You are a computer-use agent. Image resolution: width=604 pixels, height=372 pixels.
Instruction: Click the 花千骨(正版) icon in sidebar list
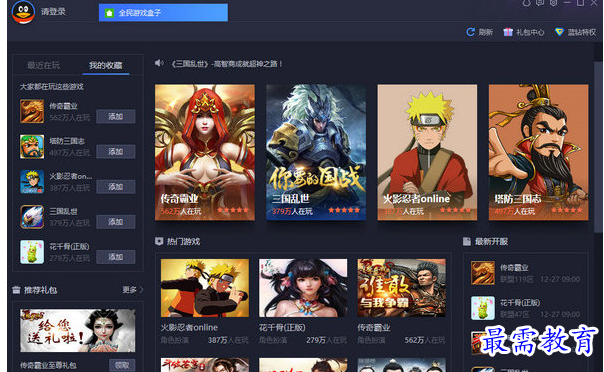pos(32,252)
